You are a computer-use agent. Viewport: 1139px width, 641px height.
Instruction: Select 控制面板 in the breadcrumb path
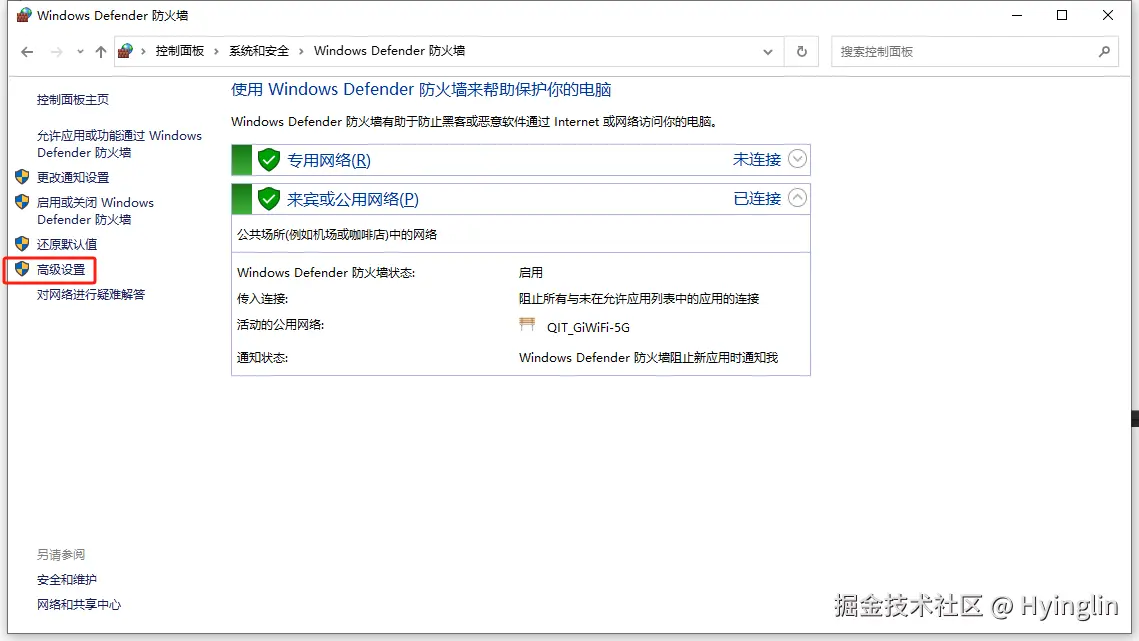click(x=179, y=51)
